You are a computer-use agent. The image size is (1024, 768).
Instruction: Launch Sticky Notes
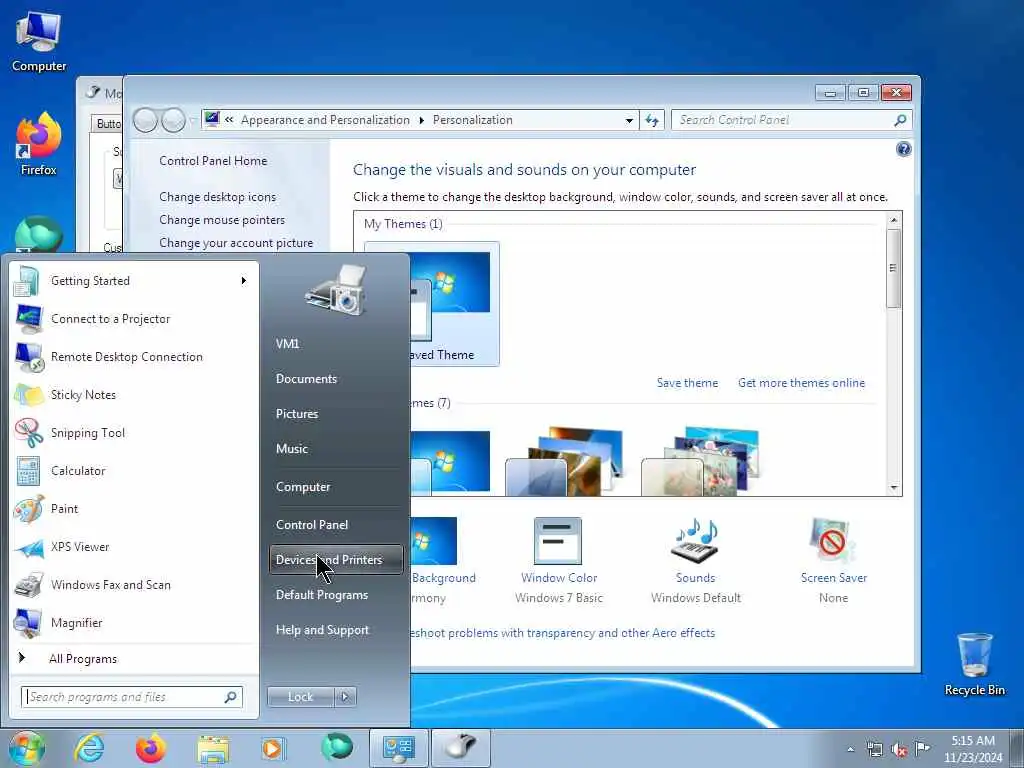pyautogui.click(x=134, y=394)
